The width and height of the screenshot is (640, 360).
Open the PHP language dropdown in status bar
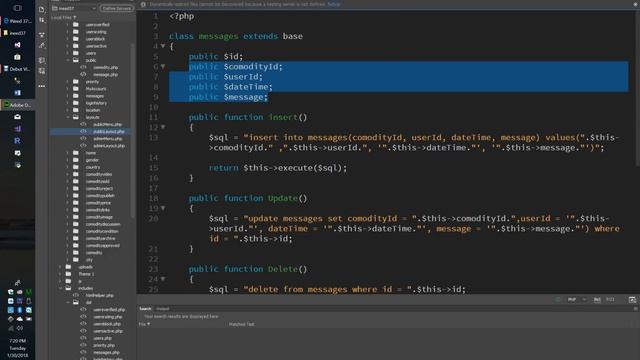coord(577,300)
